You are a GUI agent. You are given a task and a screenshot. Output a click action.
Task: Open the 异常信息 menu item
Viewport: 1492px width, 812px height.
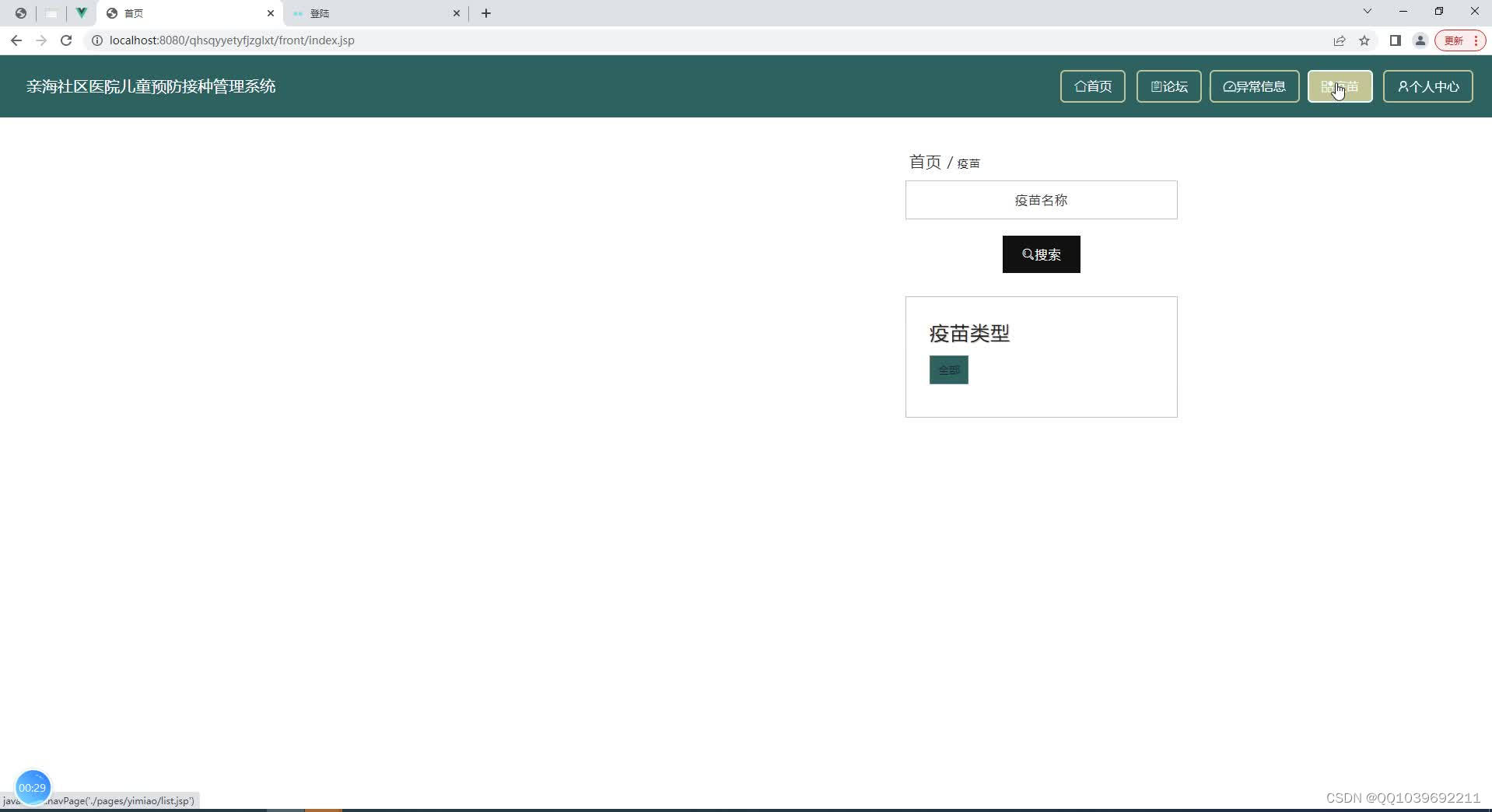pyautogui.click(x=1254, y=86)
